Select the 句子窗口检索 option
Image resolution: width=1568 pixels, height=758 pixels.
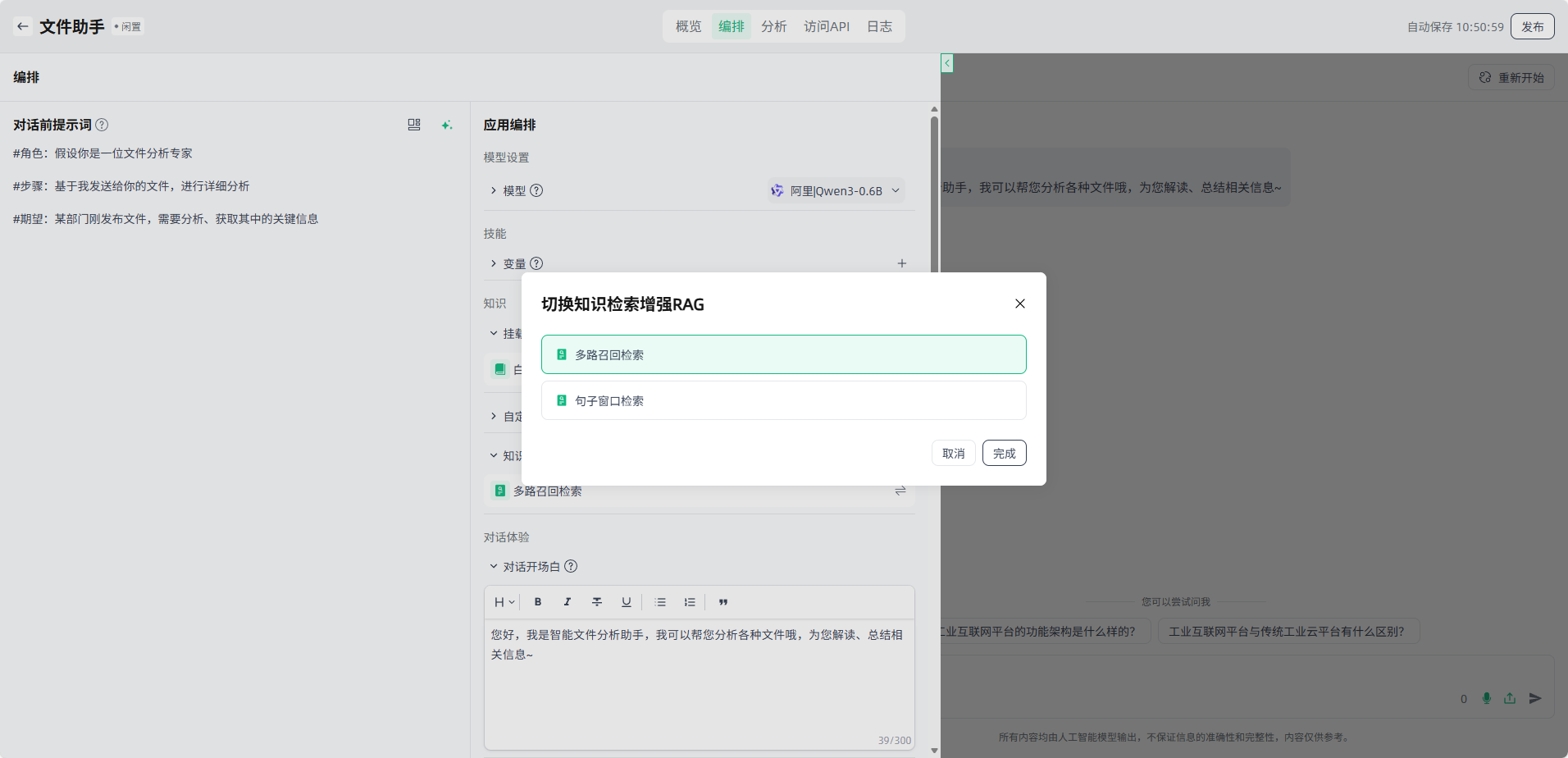point(783,400)
